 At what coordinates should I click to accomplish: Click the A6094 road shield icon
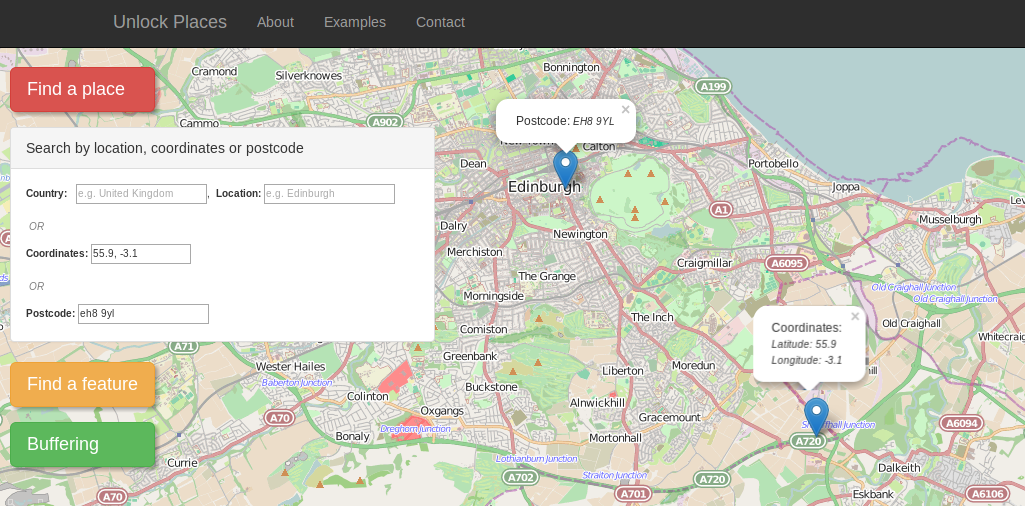pos(961,424)
